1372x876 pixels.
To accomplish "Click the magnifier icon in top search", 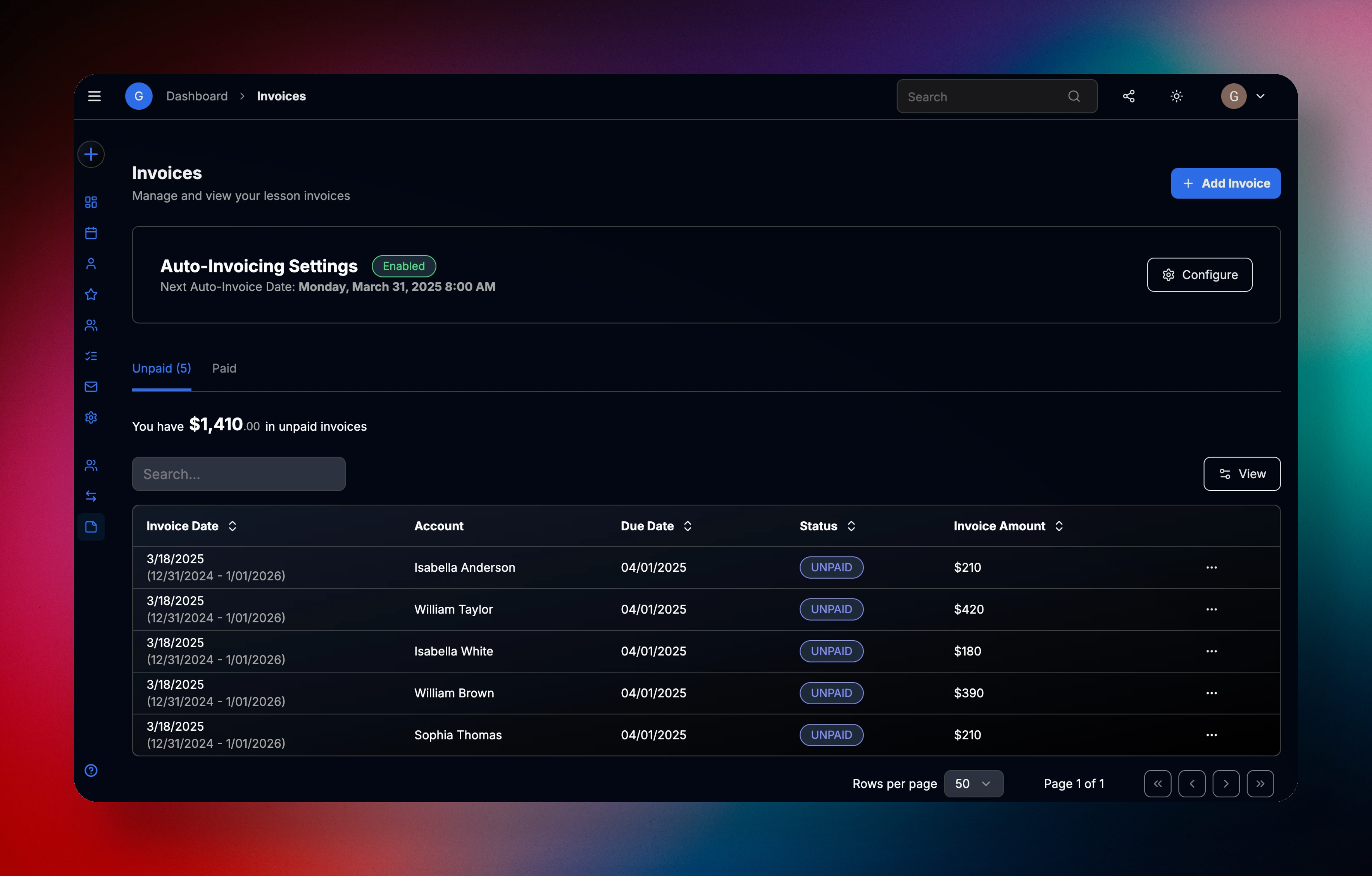I will [1074, 96].
